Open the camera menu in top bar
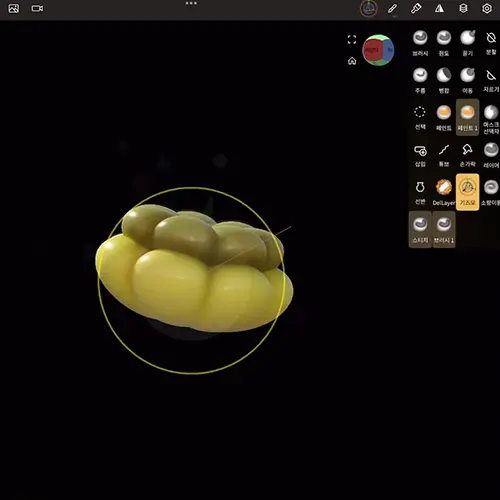 (37, 8)
